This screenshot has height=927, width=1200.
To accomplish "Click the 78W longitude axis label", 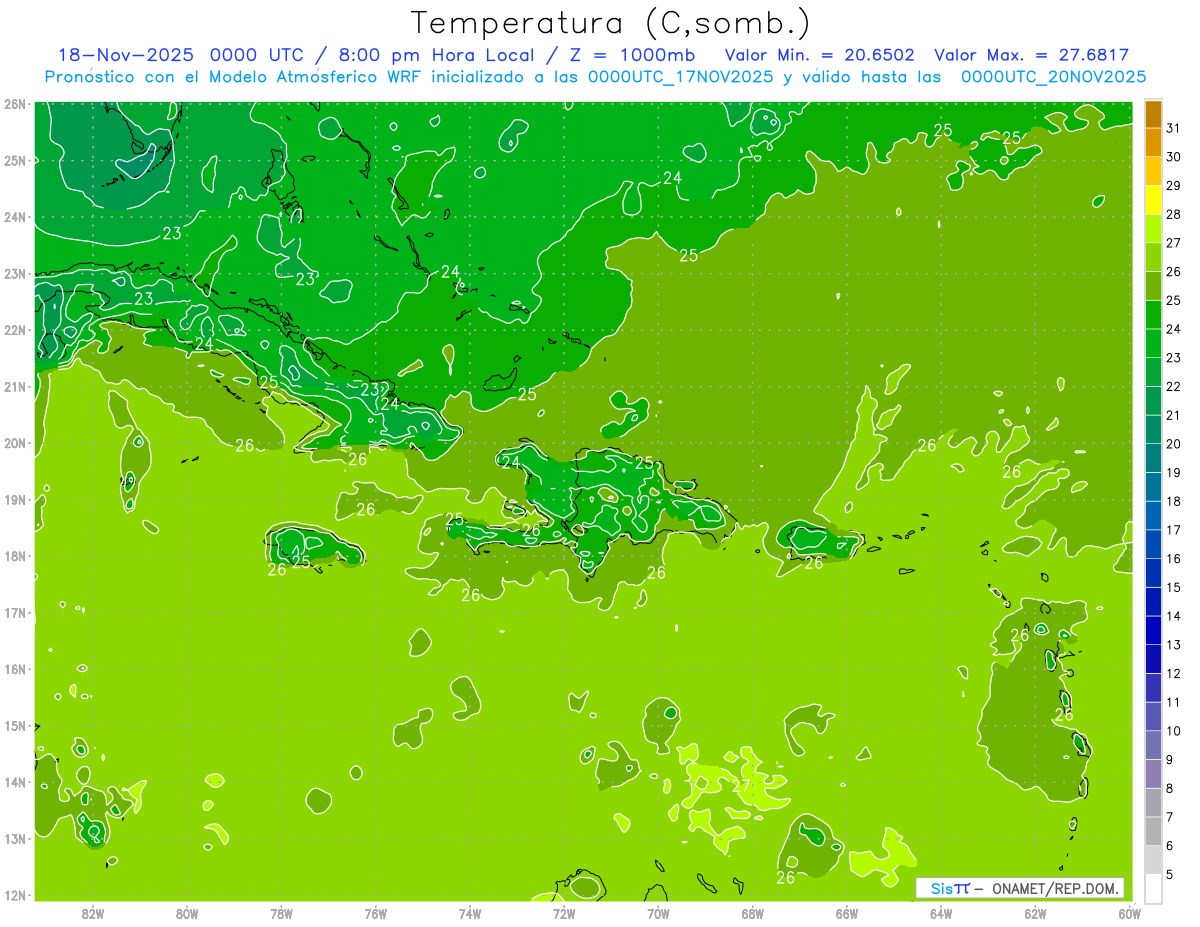I will [281, 913].
